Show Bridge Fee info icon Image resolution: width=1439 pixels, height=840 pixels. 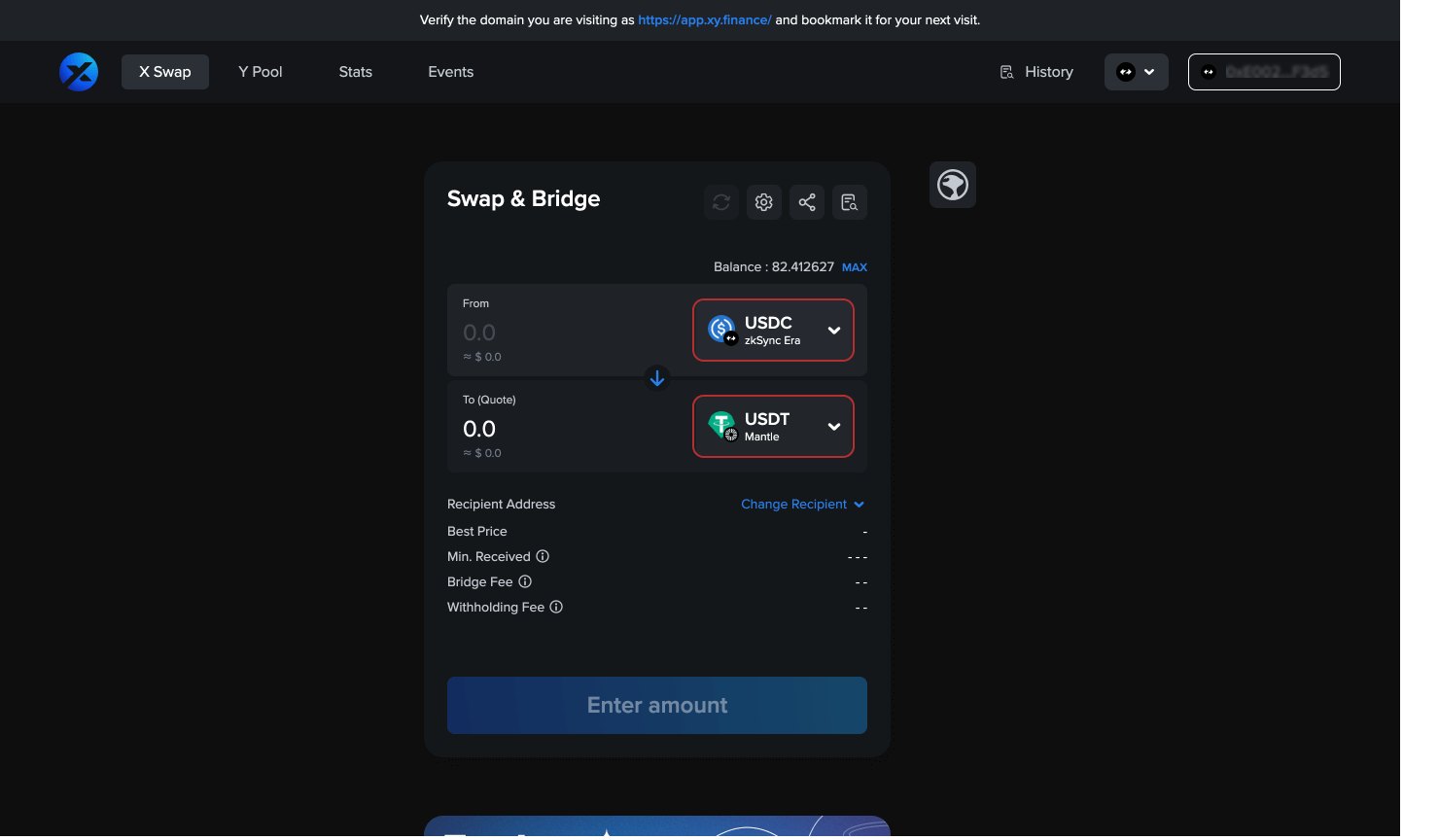tap(525, 581)
